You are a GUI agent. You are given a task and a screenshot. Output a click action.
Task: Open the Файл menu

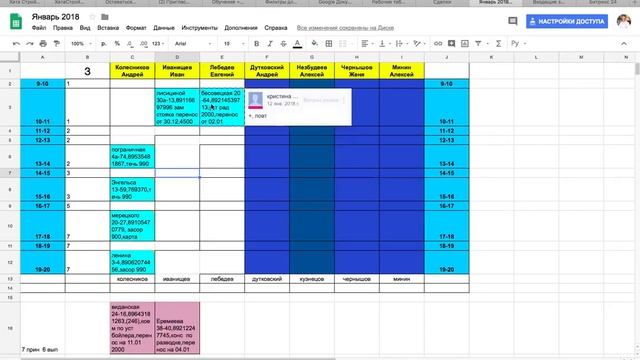pyautogui.click(x=39, y=28)
